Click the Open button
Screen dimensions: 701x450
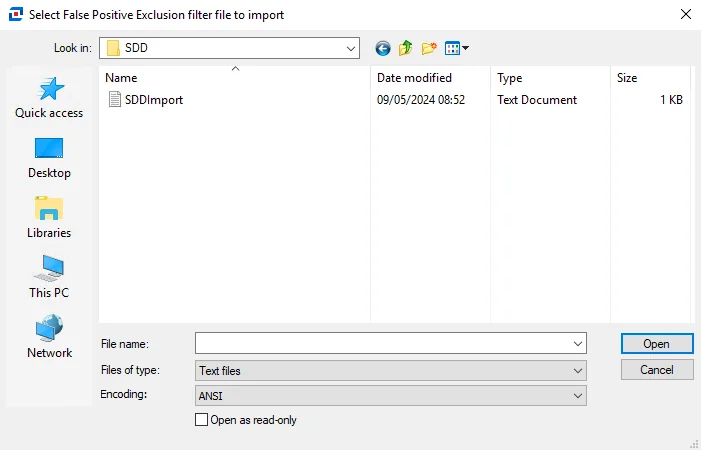pyautogui.click(x=657, y=344)
